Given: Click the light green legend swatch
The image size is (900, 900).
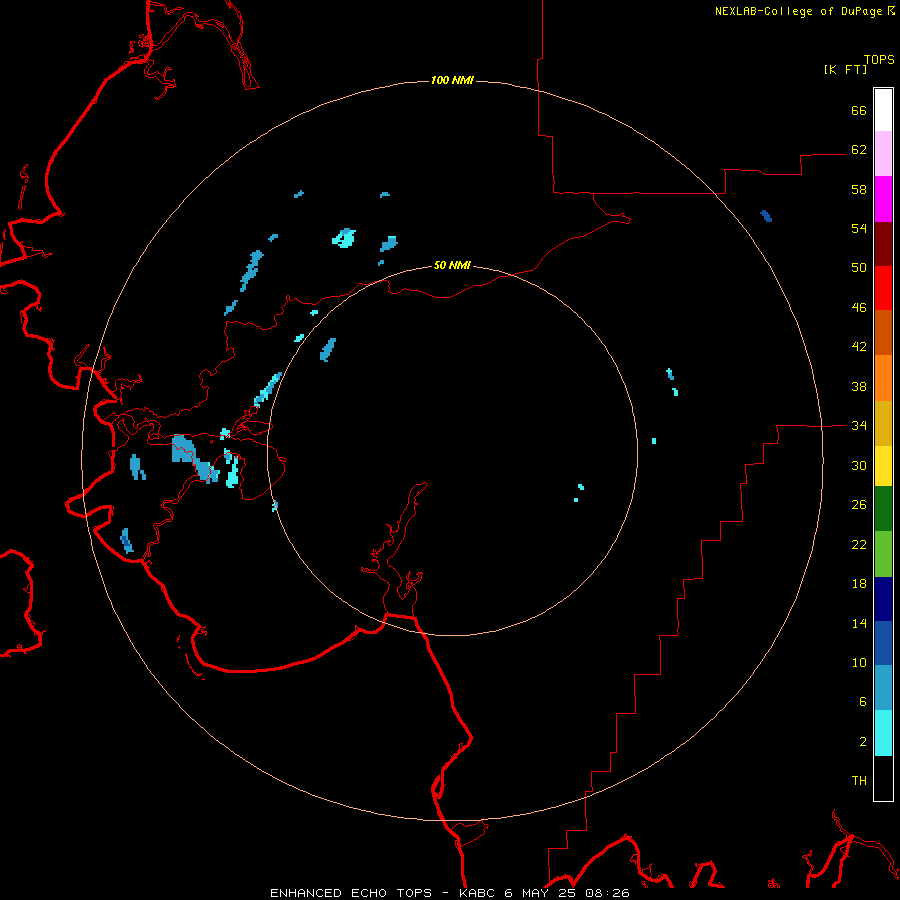Looking at the screenshot, I should tap(883, 554).
